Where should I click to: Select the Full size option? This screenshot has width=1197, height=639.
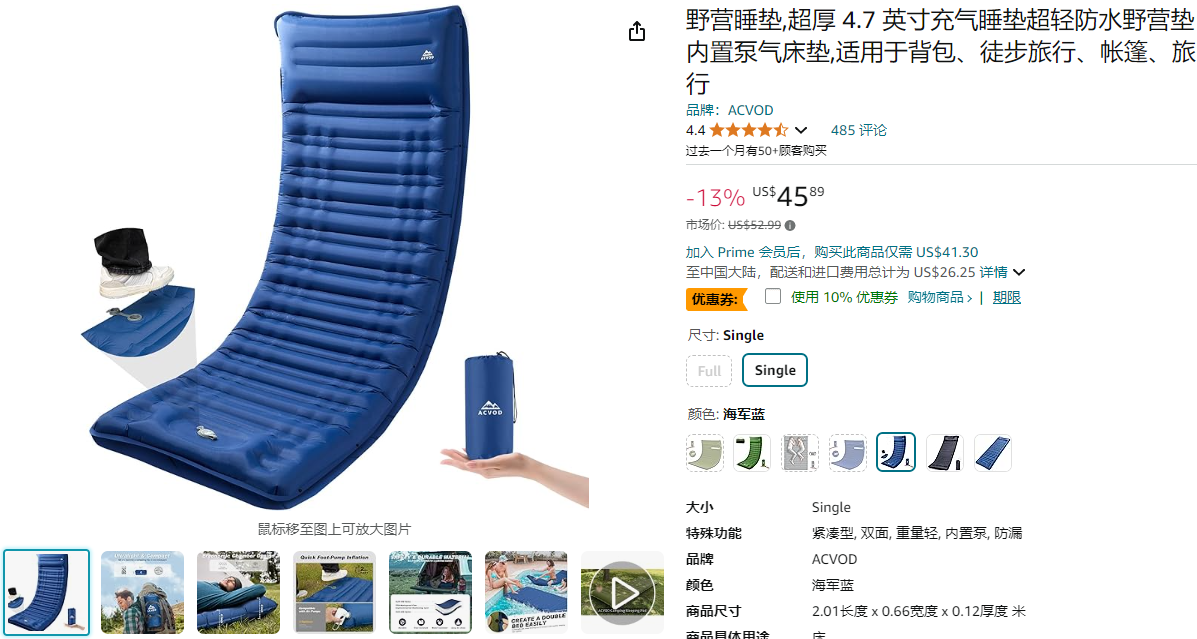pos(708,371)
